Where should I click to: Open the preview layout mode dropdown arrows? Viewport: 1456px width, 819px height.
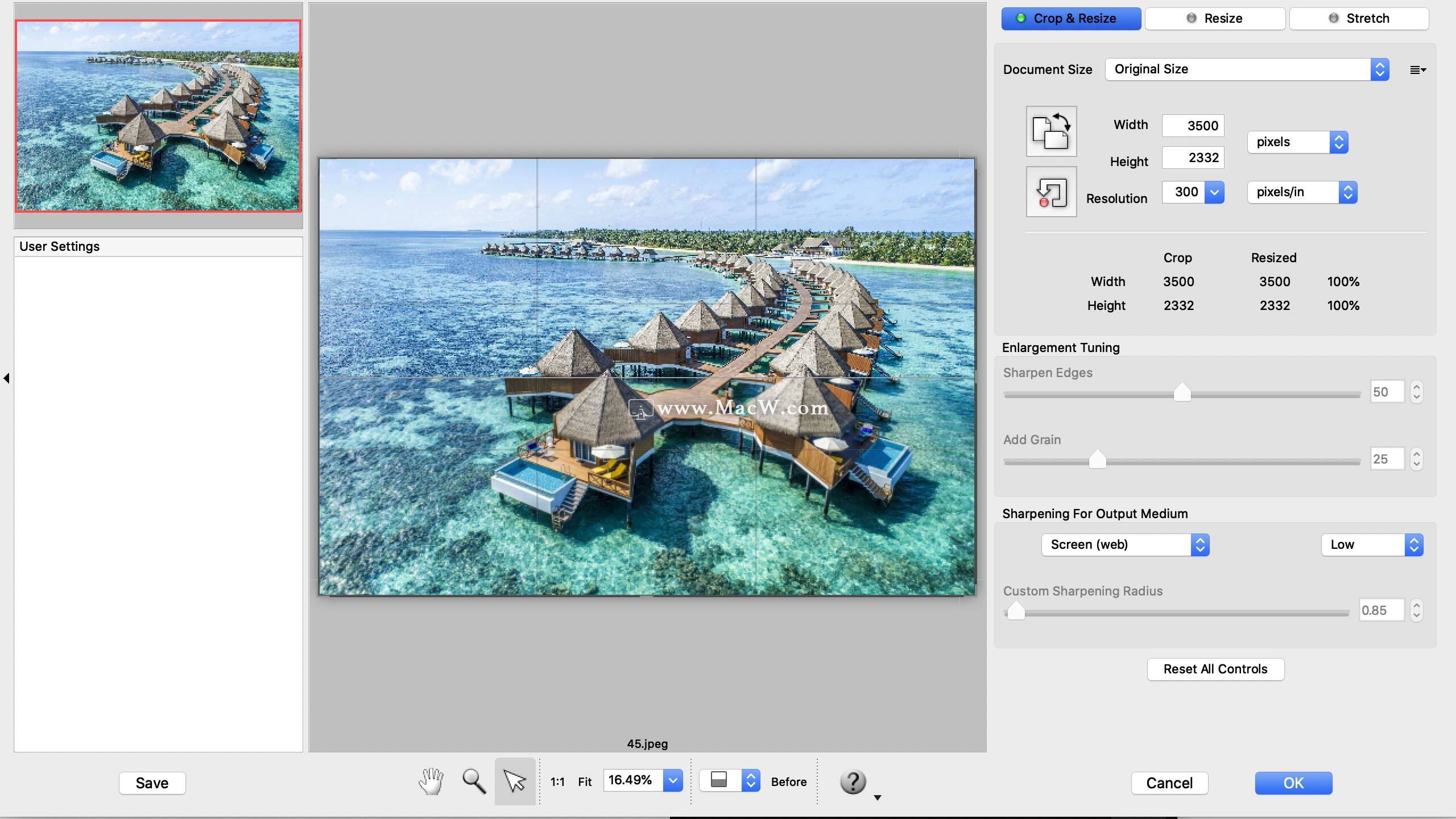click(751, 780)
